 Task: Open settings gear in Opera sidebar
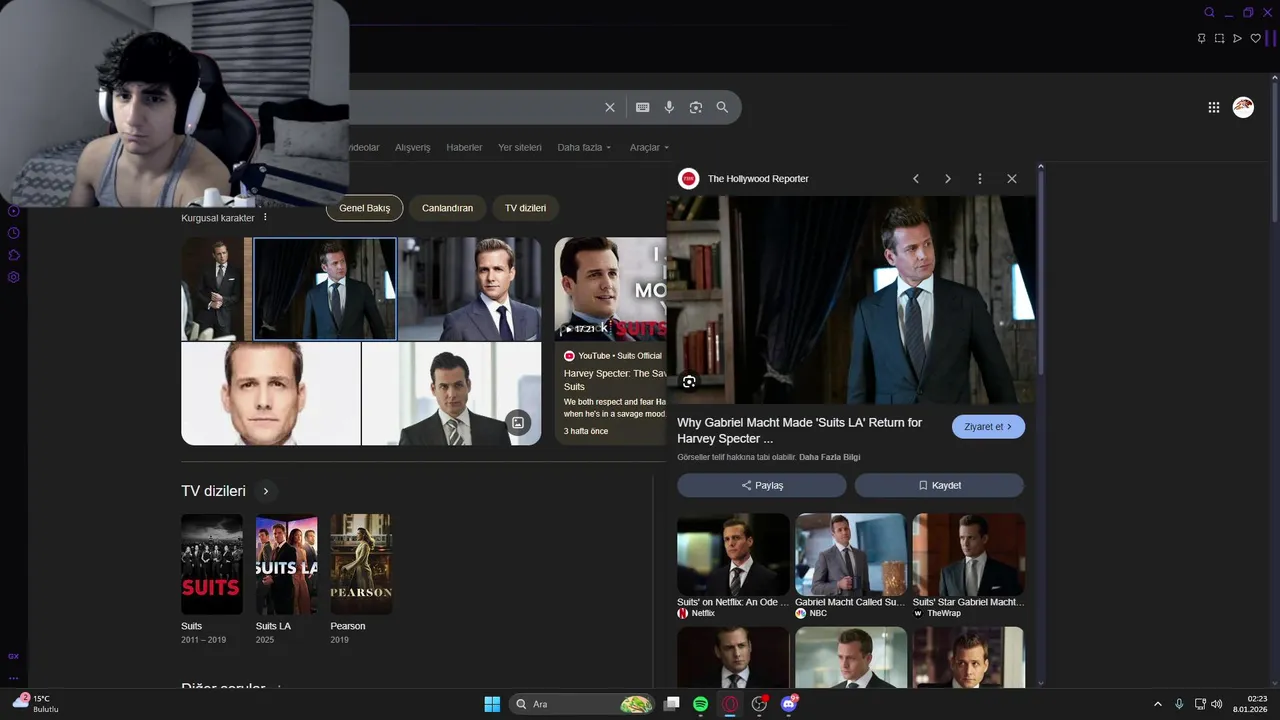tap(14, 277)
